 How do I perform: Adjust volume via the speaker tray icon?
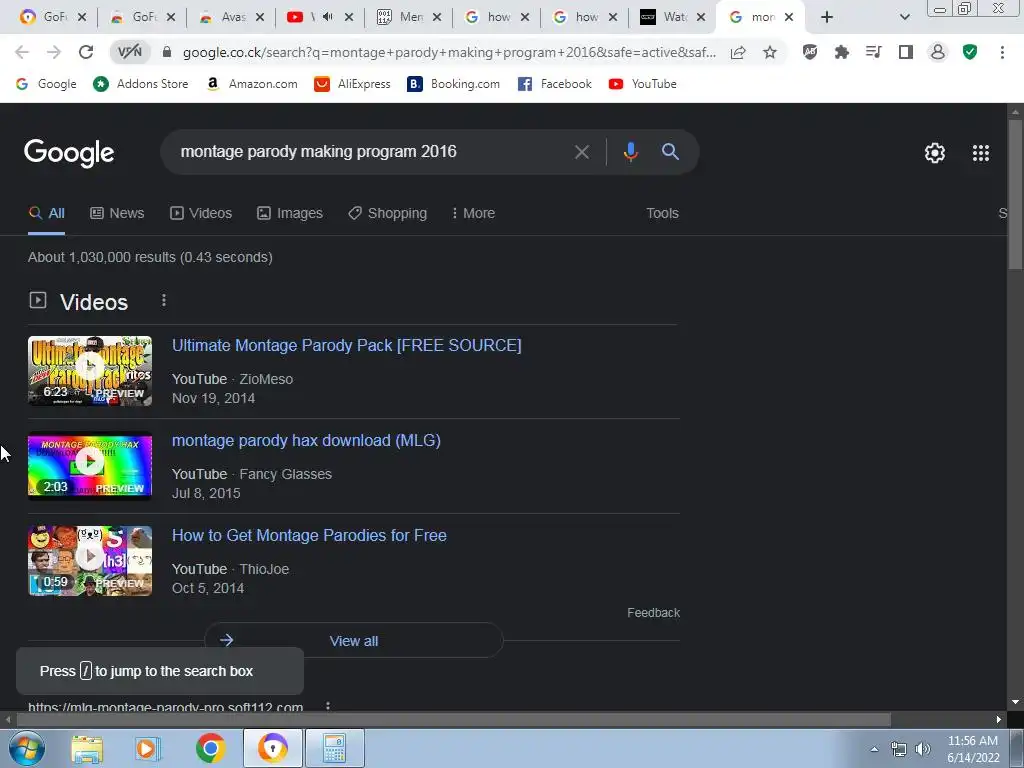coord(922,748)
